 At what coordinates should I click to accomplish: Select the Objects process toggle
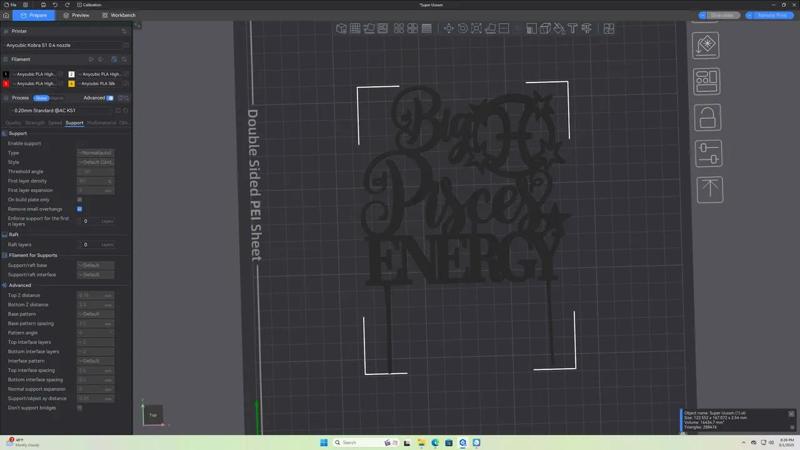click(57, 98)
